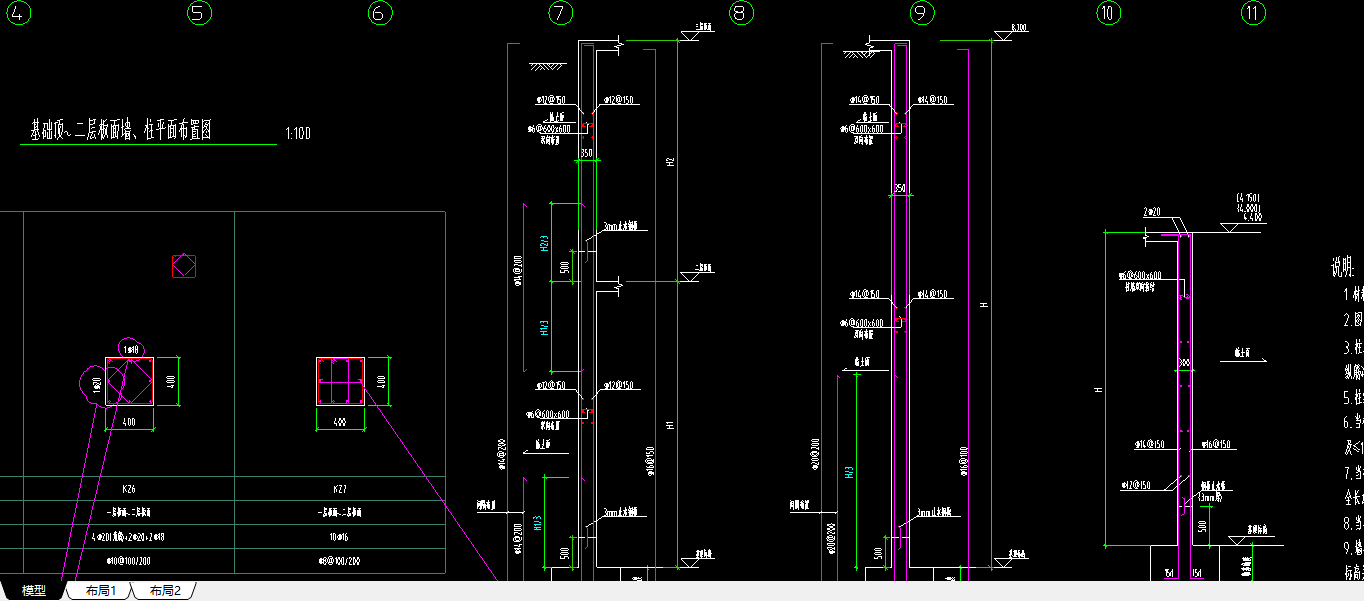
Task: Click grid axis bubble 11
Action: point(1254,13)
